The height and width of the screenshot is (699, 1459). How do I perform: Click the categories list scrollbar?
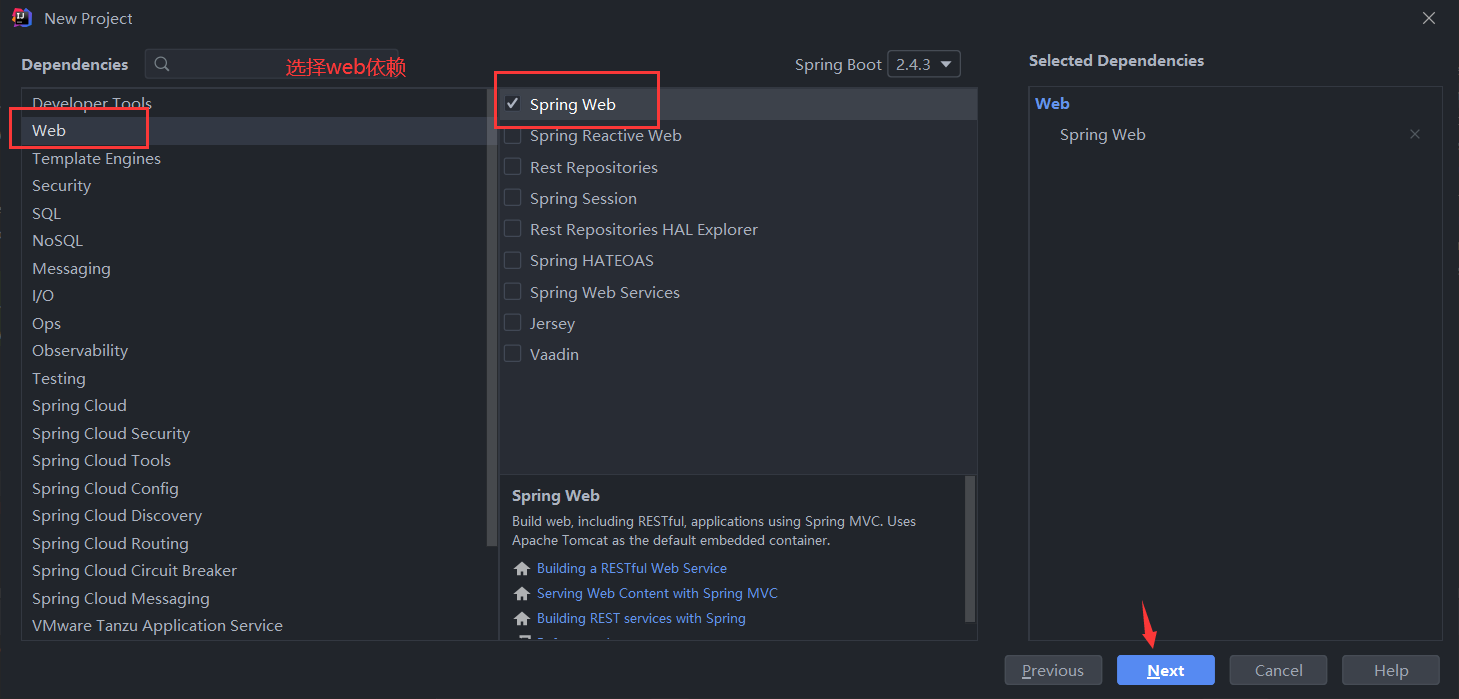click(x=491, y=317)
